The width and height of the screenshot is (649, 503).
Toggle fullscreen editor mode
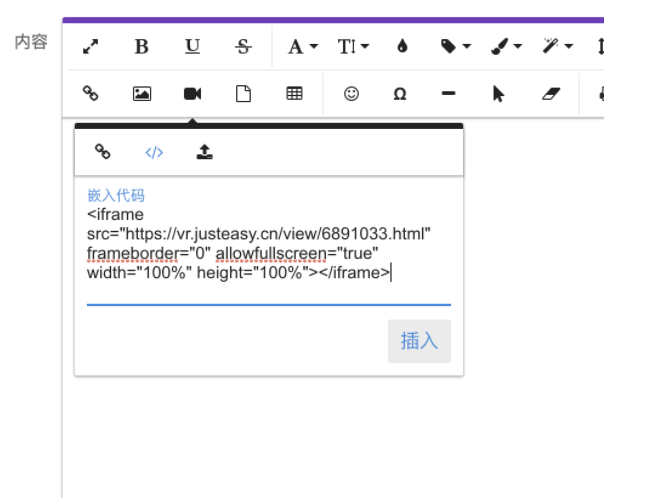coord(90,46)
